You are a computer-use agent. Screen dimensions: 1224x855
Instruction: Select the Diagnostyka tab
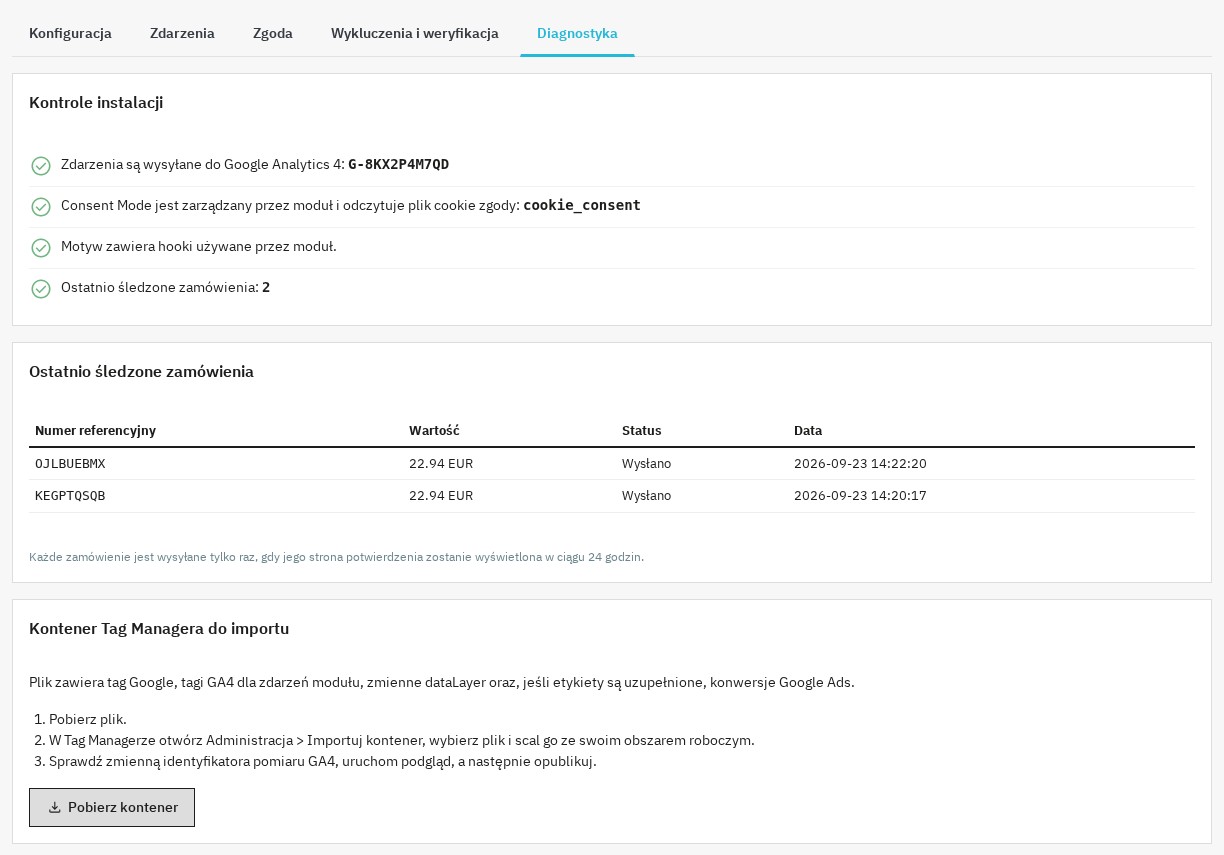[x=577, y=33]
